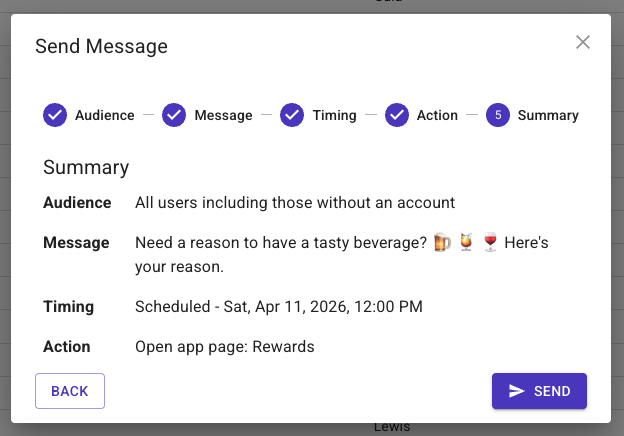Image resolution: width=624 pixels, height=436 pixels.
Task: Jump to the Message step label
Action: click(x=223, y=115)
